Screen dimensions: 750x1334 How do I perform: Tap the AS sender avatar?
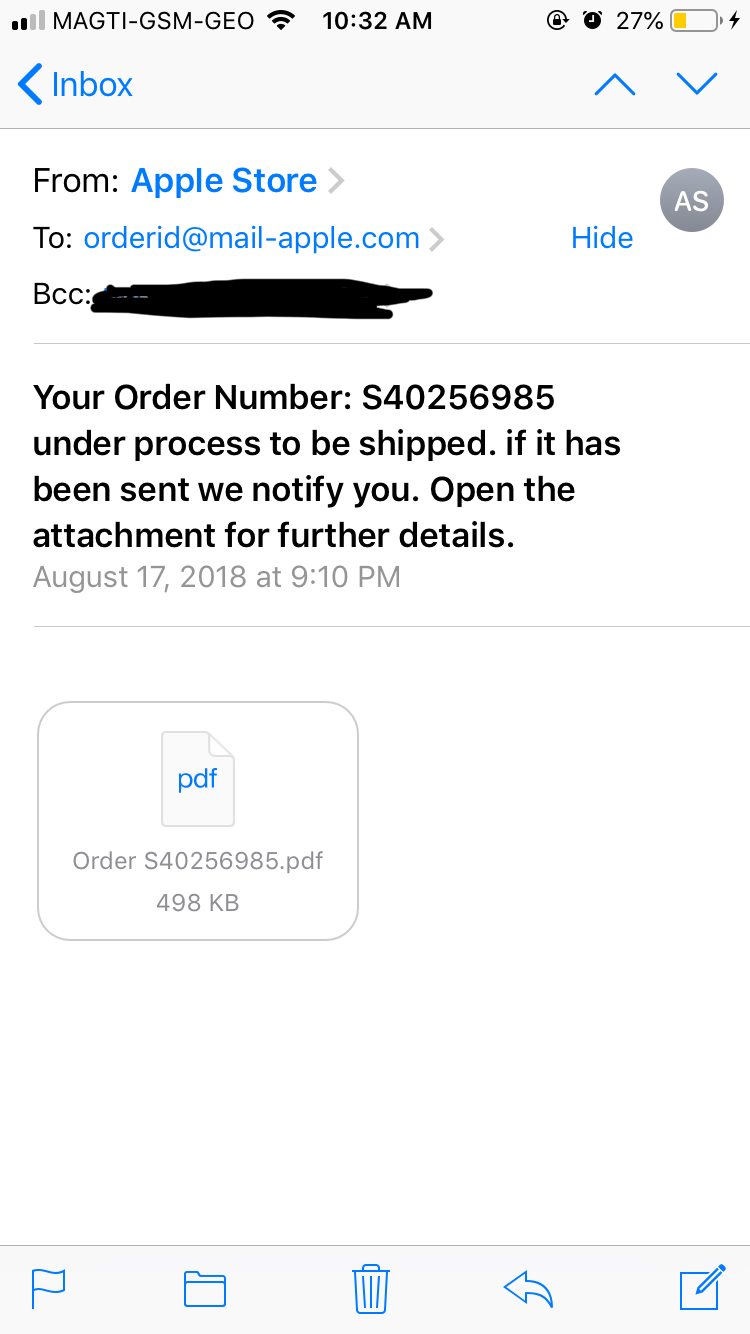pyautogui.click(x=691, y=201)
